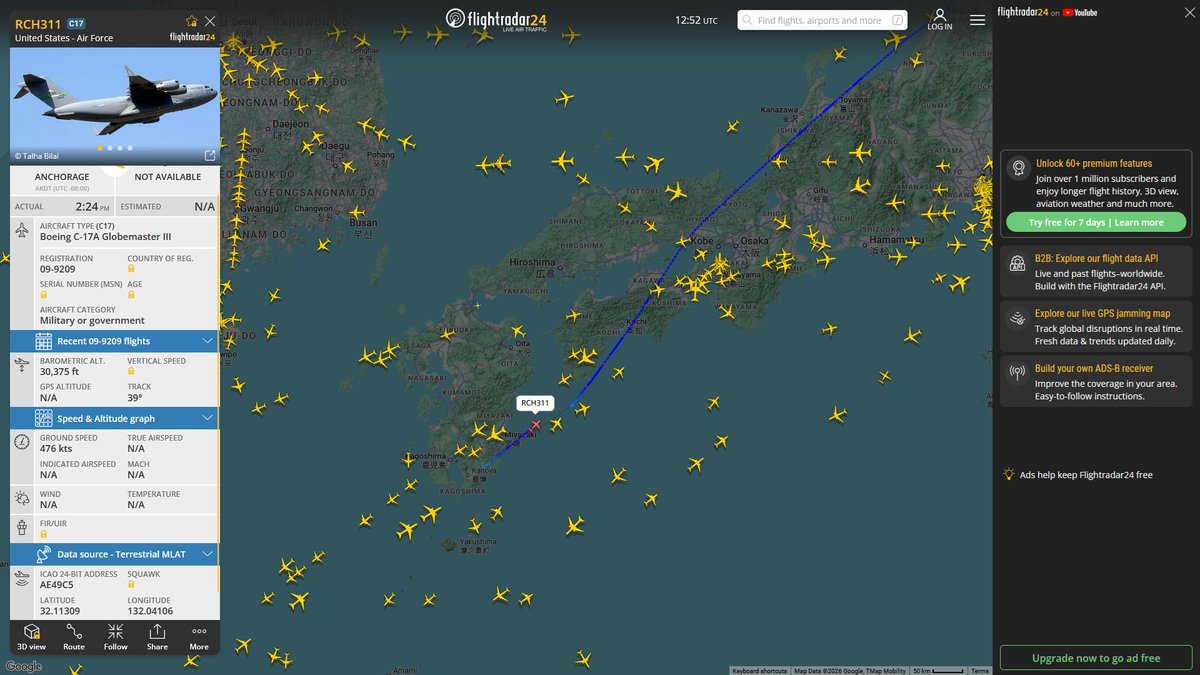Select the second photo carousel dot
The image size is (1200, 675).
109,148
